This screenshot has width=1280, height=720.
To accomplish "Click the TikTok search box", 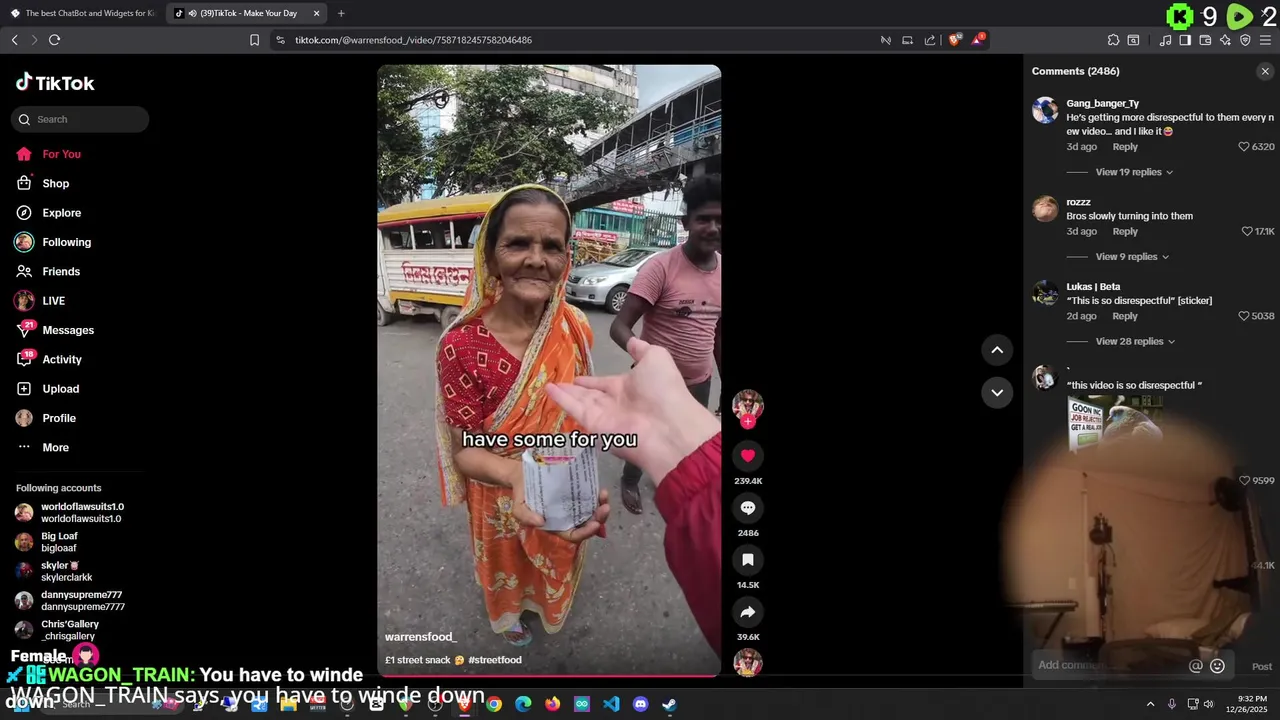I will tap(80, 120).
